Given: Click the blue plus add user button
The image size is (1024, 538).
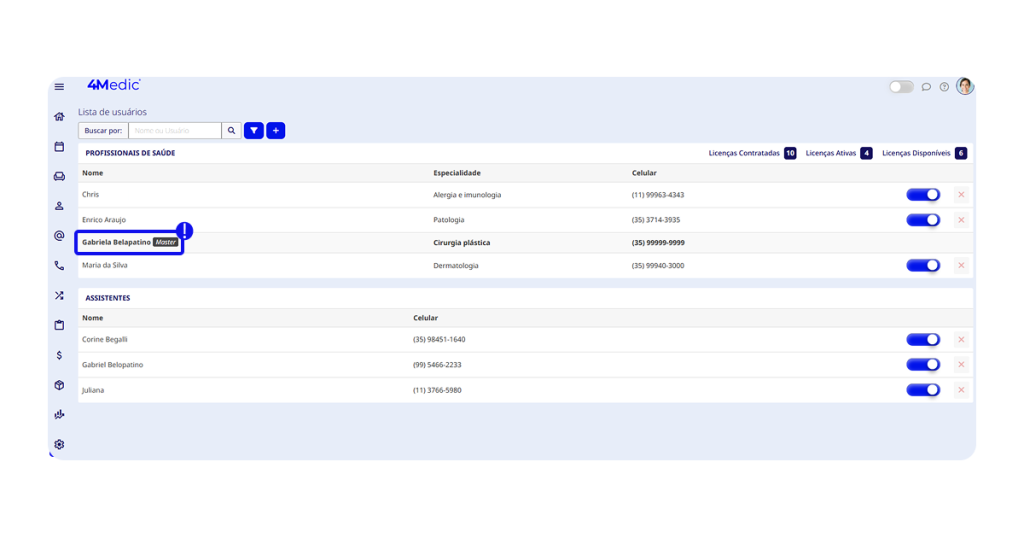Looking at the screenshot, I should click(276, 131).
